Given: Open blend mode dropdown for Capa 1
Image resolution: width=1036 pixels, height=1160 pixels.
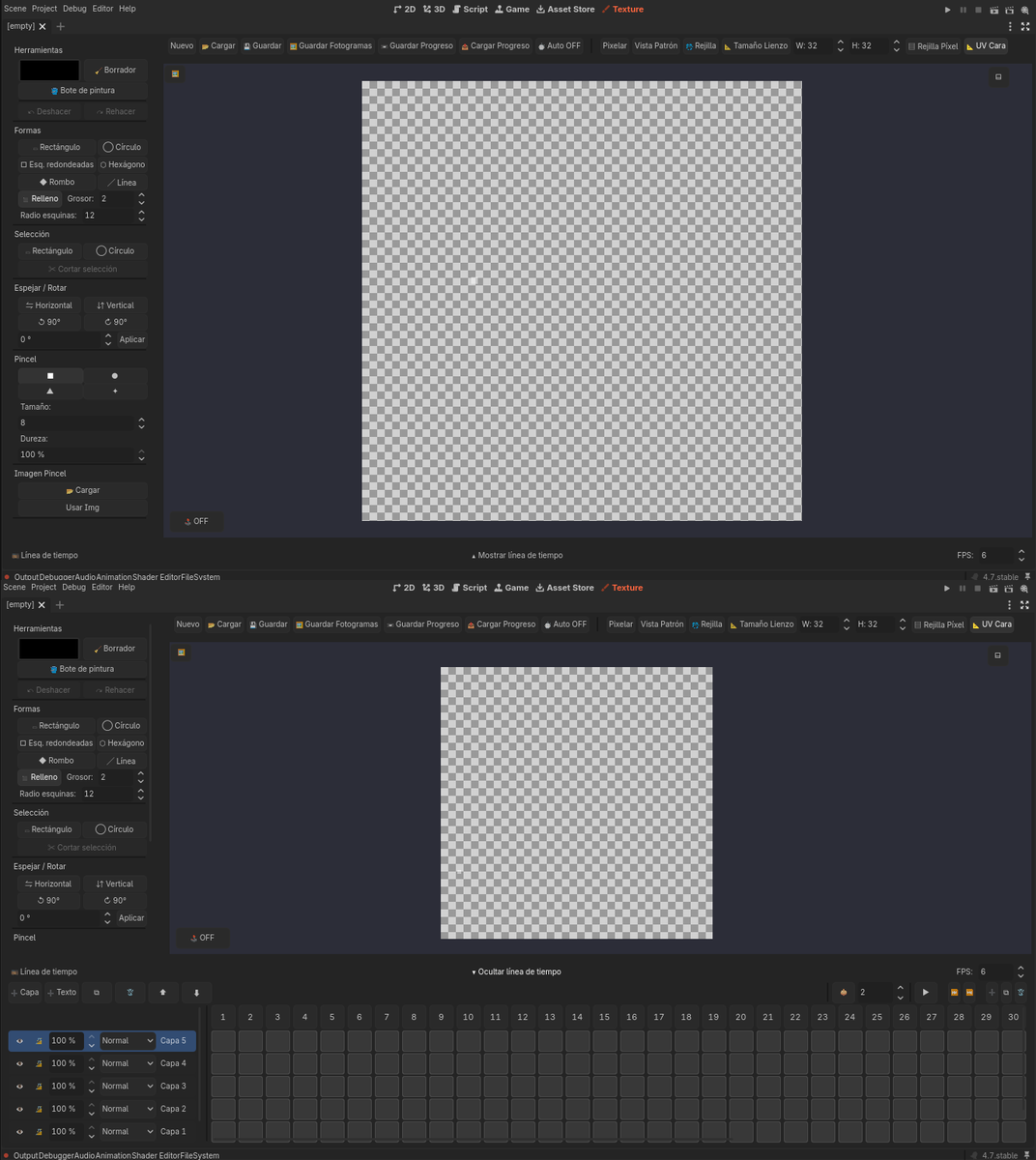Looking at the screenshot, I should pyautogui.click(x=128, y=1132).
